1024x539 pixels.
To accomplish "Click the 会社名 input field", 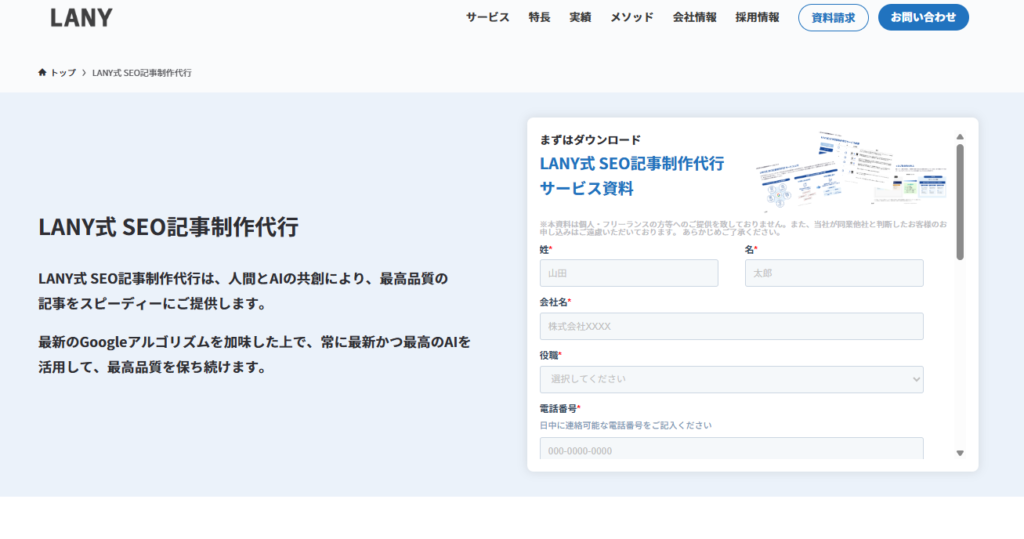I will tap(731, 326).
